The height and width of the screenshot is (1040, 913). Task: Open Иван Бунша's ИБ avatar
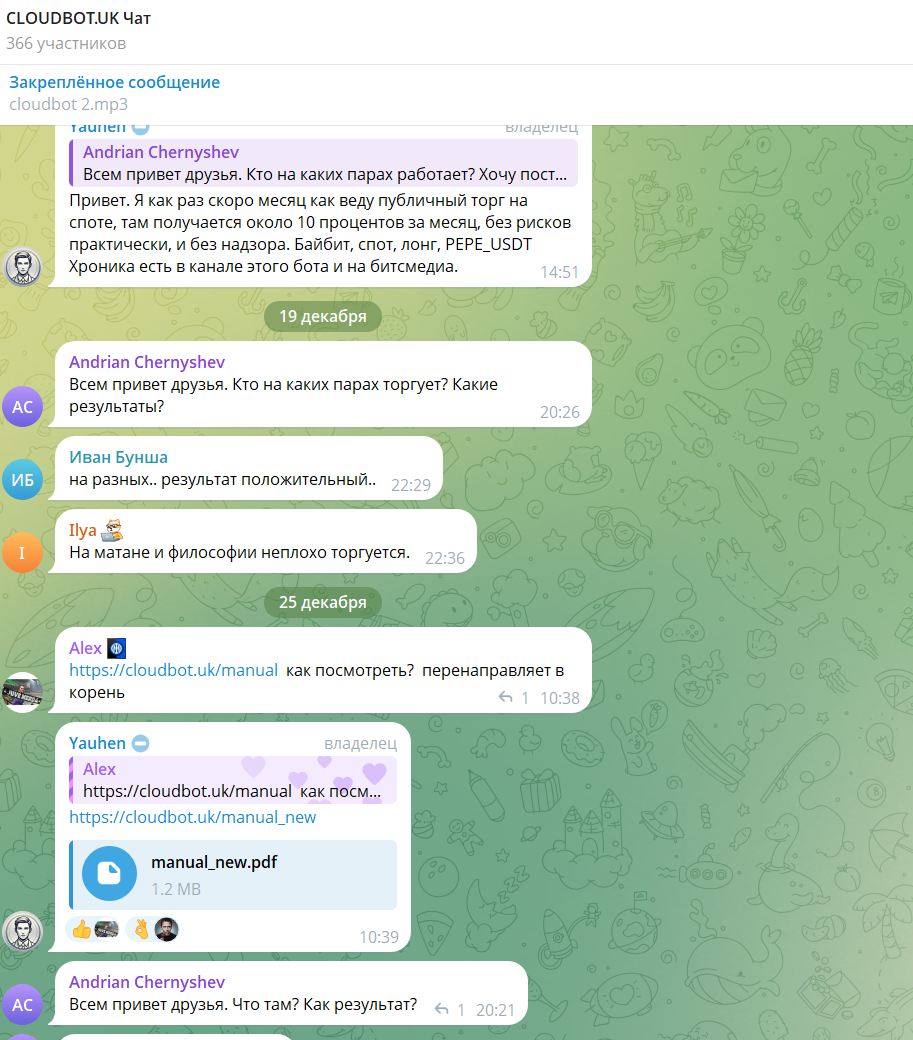tap(23, 480)
